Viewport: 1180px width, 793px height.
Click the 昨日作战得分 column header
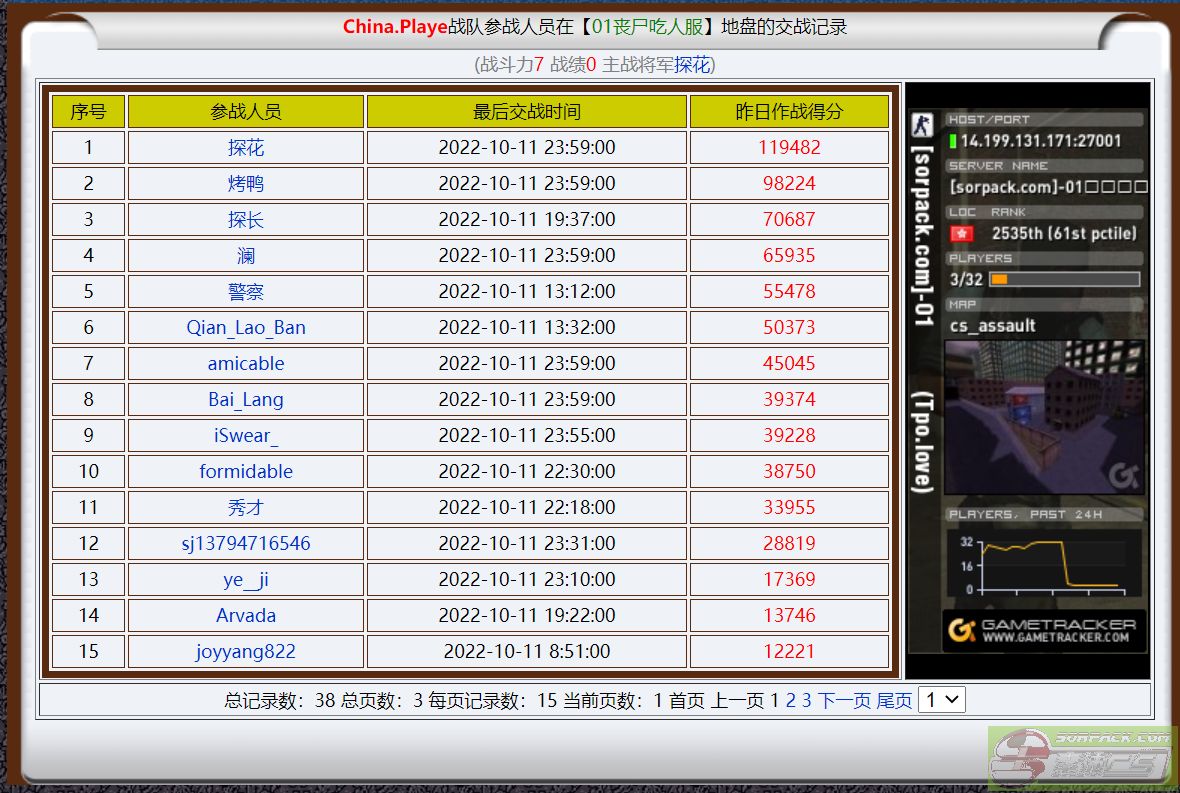click(x=789, y=112)
